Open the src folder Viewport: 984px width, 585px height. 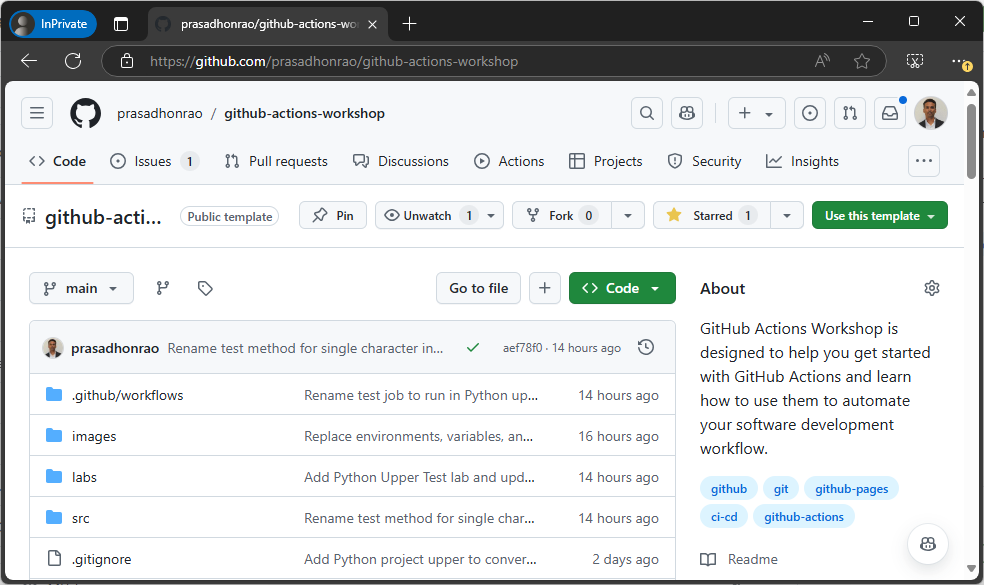(x=80, y=518)
